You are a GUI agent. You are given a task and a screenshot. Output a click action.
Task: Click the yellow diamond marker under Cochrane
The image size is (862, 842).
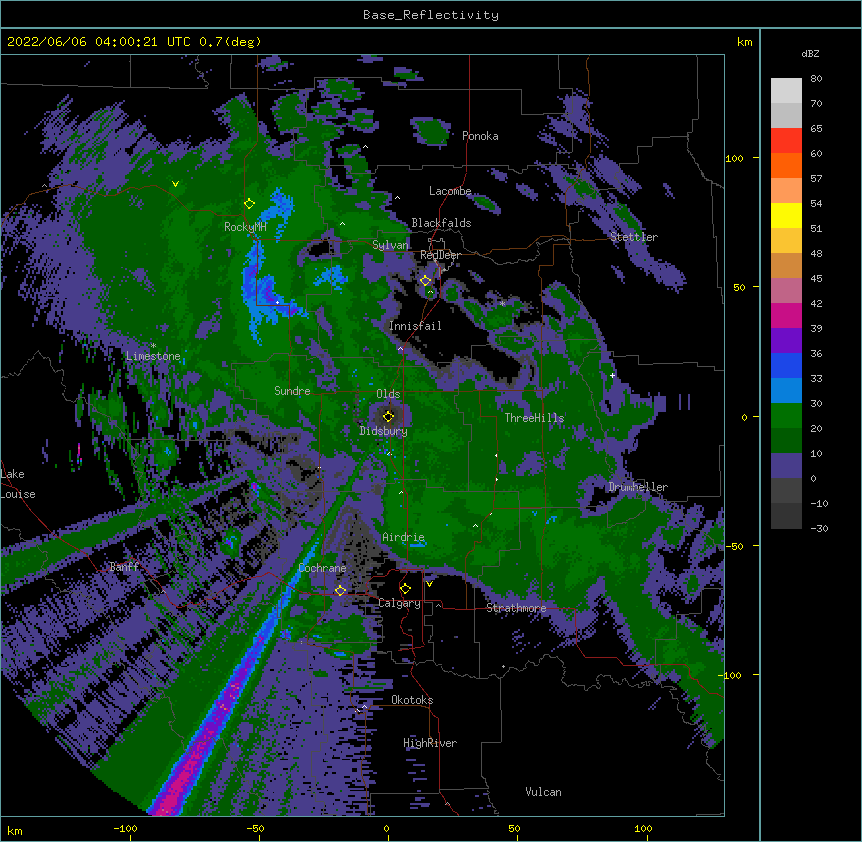tap(340, 591)
